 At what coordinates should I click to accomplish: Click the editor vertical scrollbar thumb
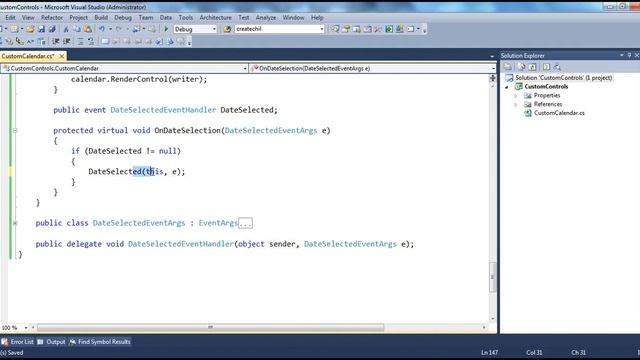point(493,277)
